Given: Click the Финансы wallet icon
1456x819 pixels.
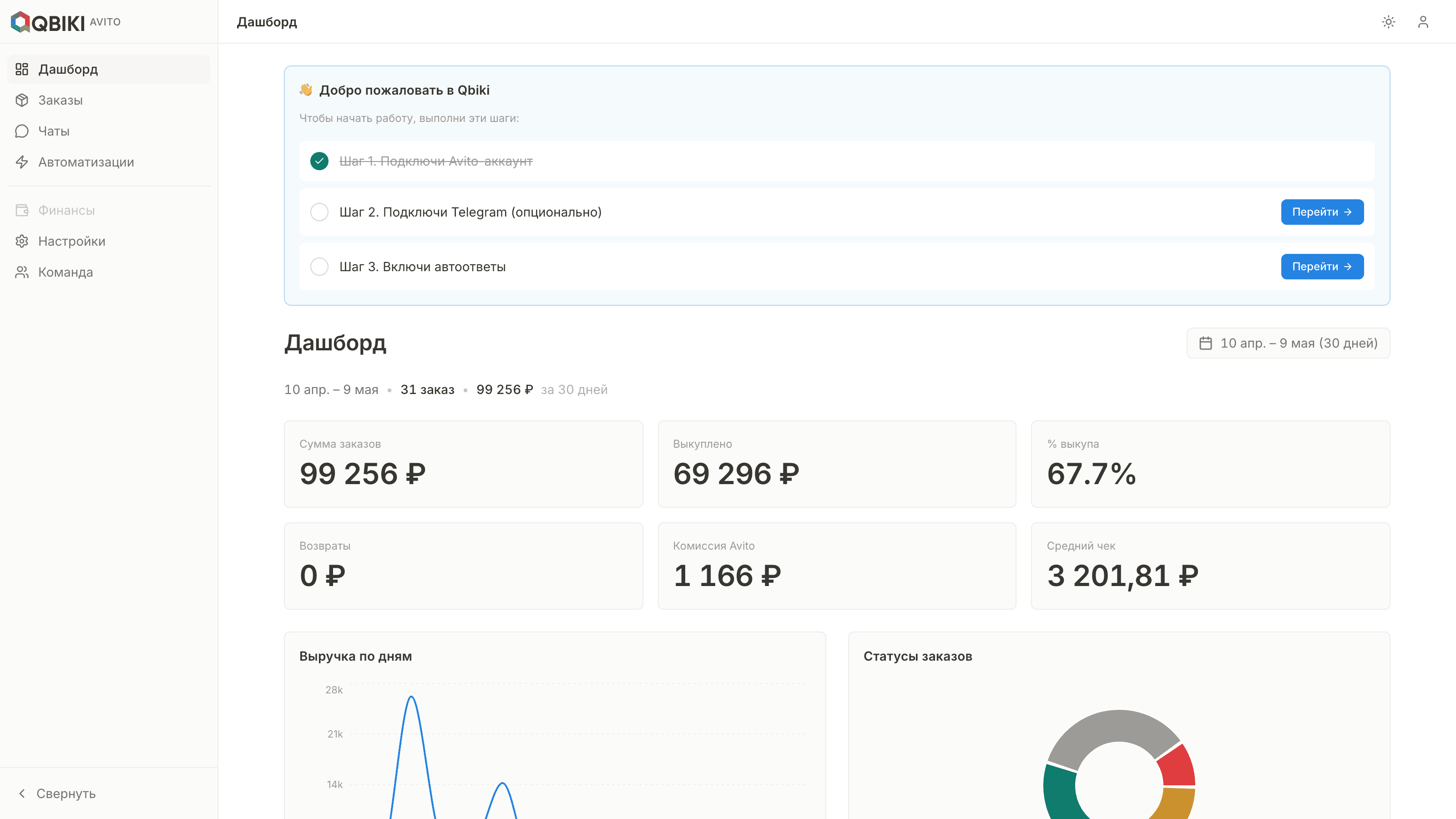Looking at the screenshot, I should (22, 210).
